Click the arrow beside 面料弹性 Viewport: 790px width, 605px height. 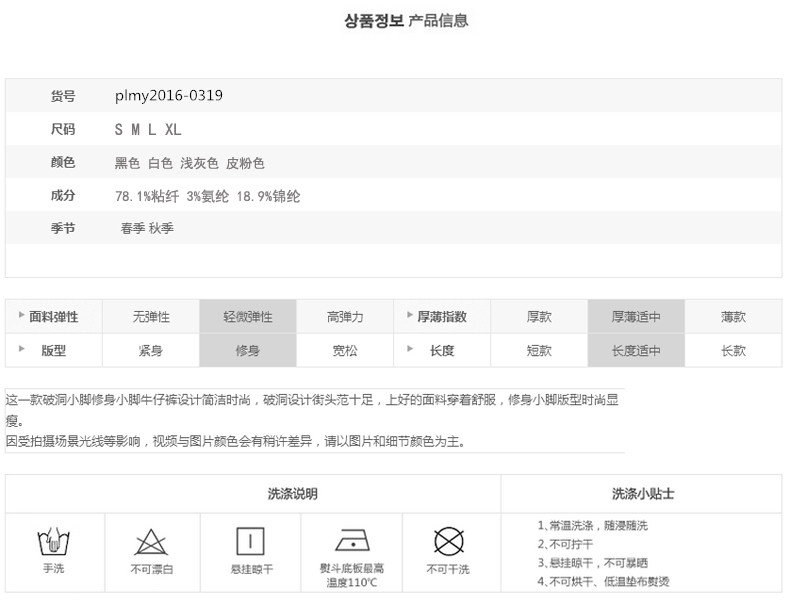(22, 316)
